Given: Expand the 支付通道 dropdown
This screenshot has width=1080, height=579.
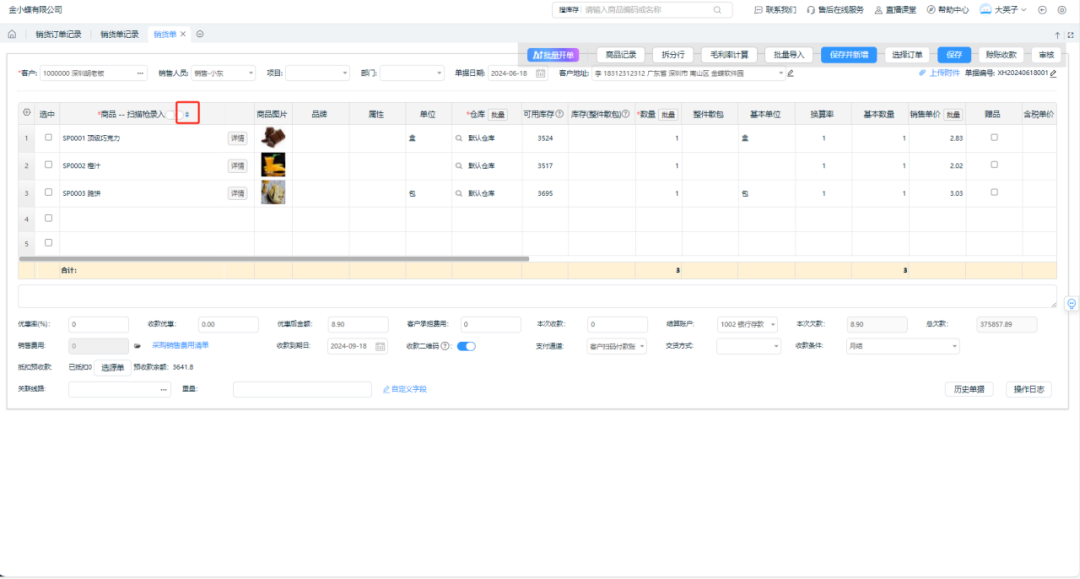Looking at the screenshot, I should [x=642, y=346].
